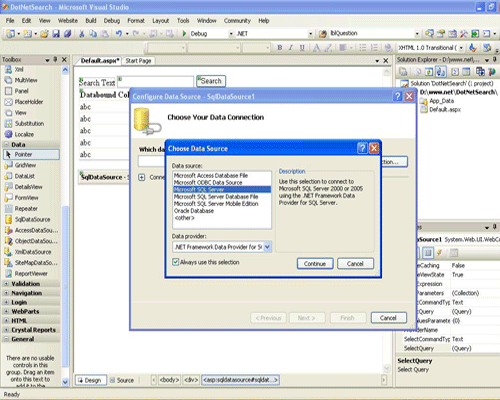Pin the Toolbox panel with the pushpin icon
The image size is (500, 400).
55,59
